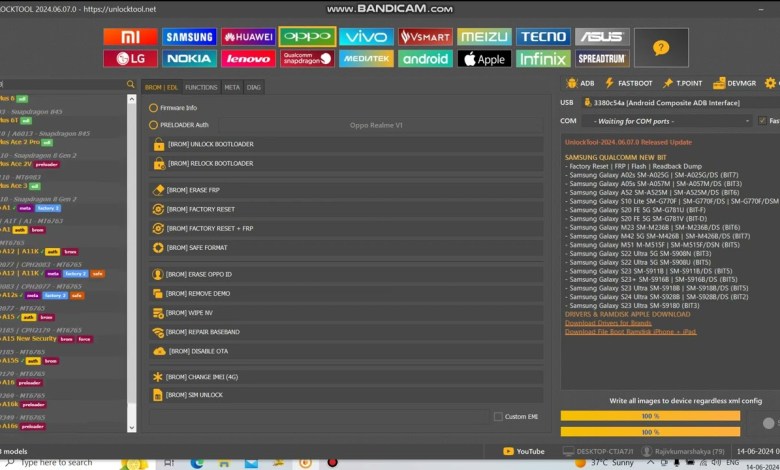Run [BROM] SAFE FORMAT
The image size is (780, 470).
(x=346, y=248)
